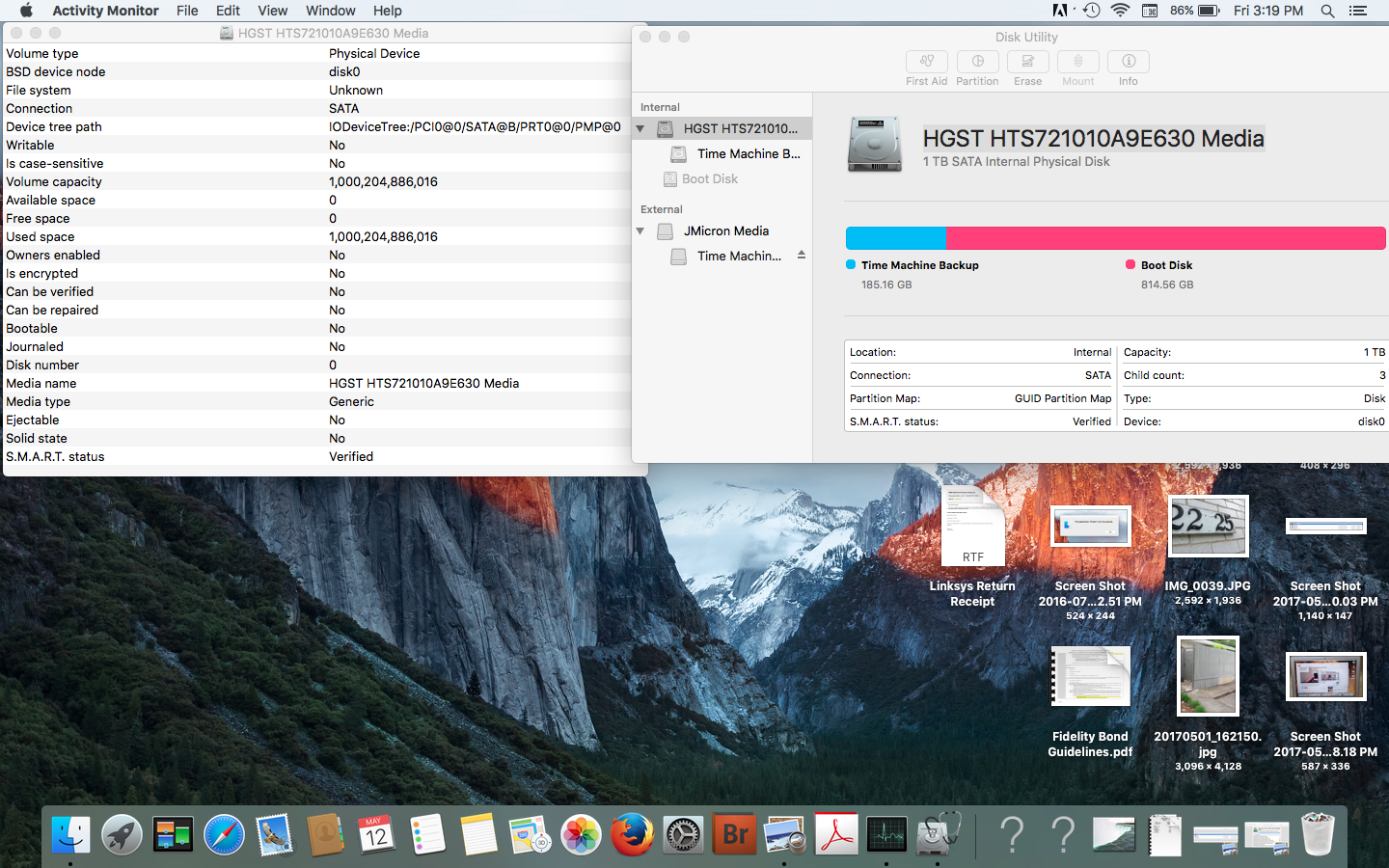The width and height of the screenshot is (1389, 868).
Task: Open Preview from the Dock
Action: 784,834
